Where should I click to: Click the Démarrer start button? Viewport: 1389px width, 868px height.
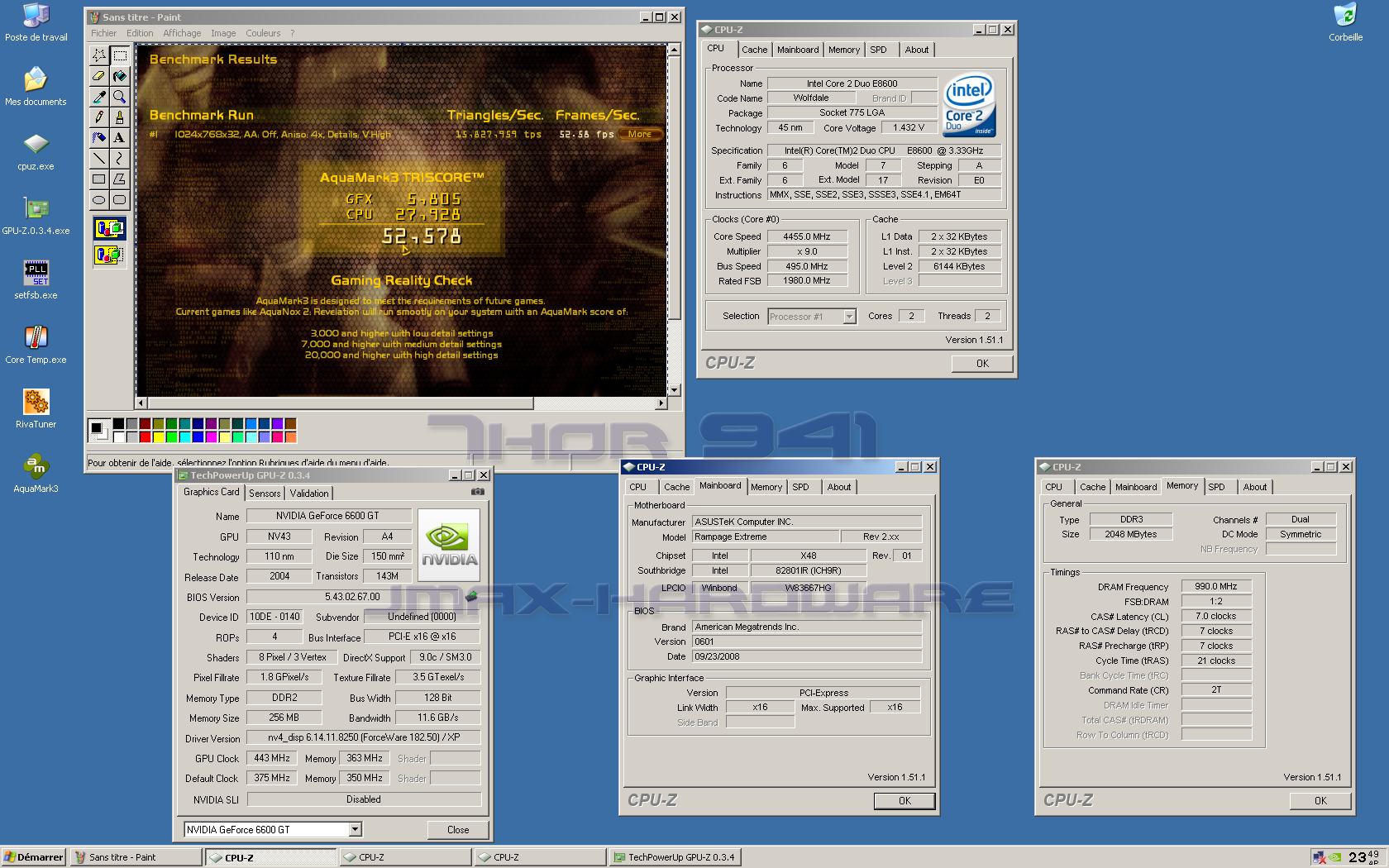[33, 857]
